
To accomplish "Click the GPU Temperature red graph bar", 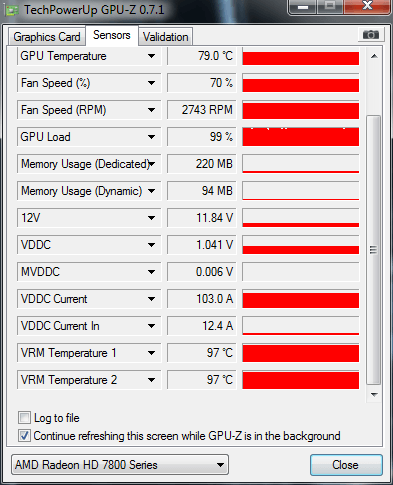I will click(301, 58).
